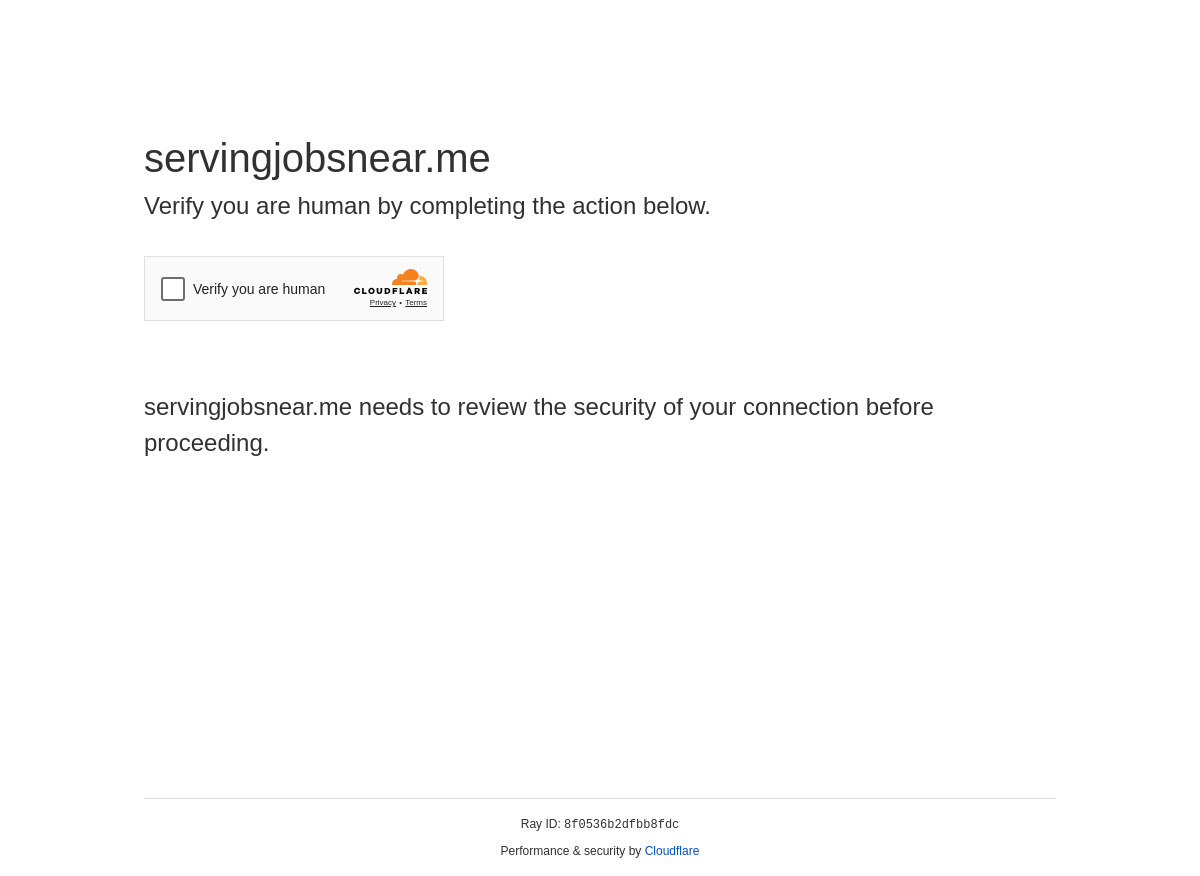The height and width of the screenshot is (876, 1200).
Task: Click the orange Cloudflare cloud logo
Action: (410, 277)
